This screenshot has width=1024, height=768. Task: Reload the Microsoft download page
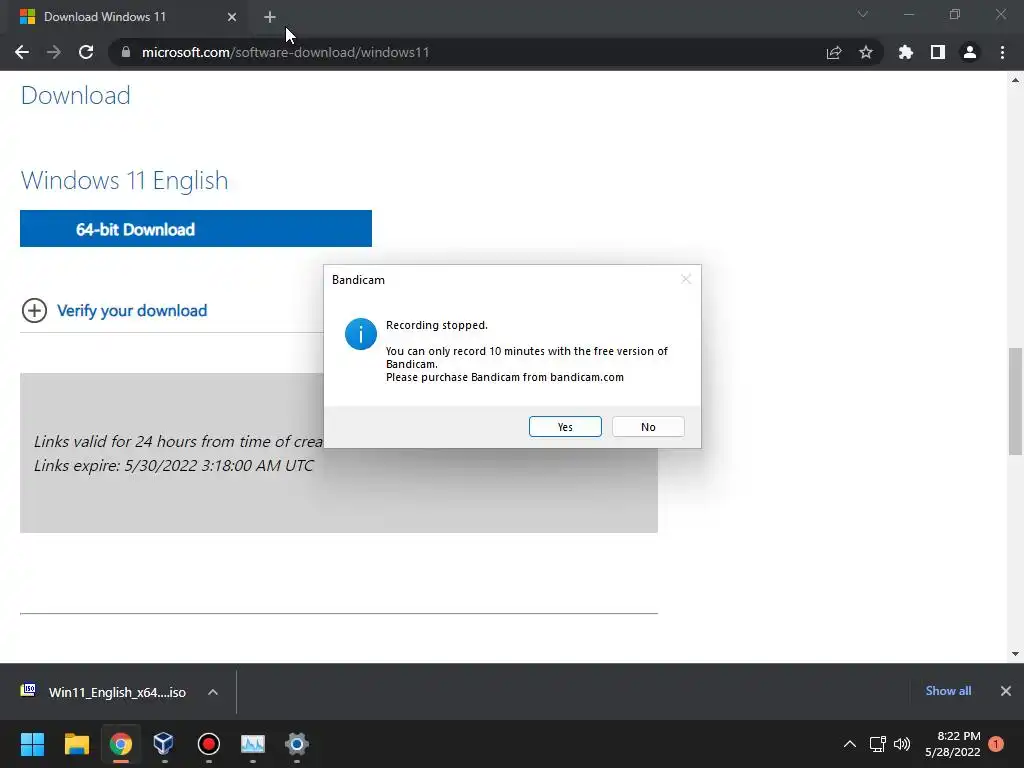[86, 52]
